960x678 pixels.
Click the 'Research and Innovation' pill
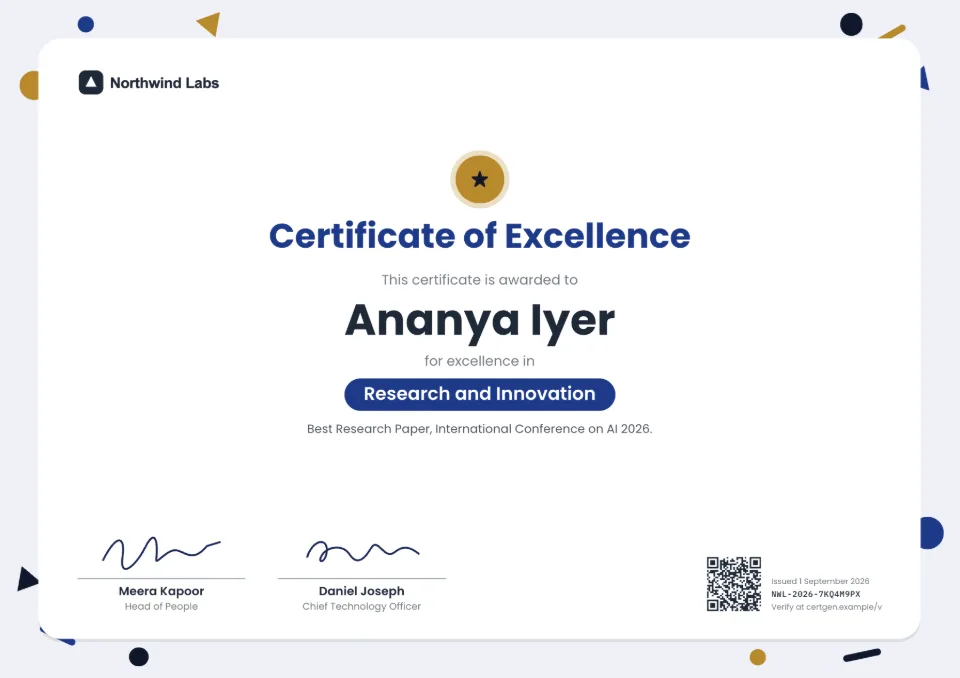(x=480, y=394)
